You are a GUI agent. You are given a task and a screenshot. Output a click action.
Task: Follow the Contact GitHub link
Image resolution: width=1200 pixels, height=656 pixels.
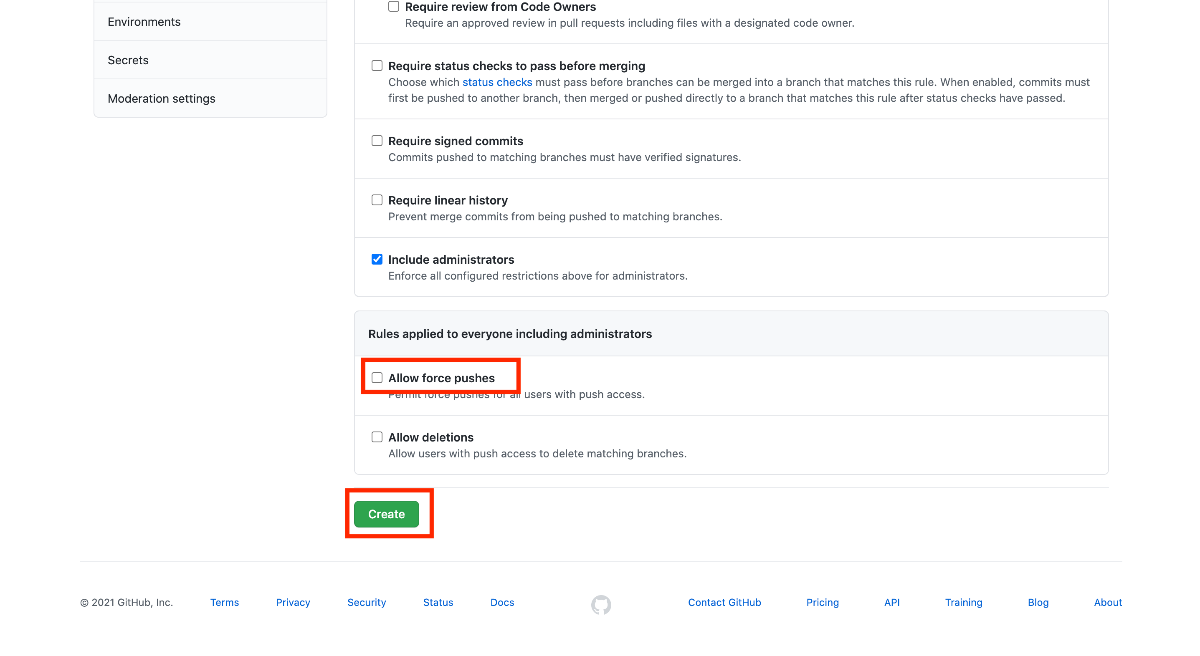click(x=724, y=603)
